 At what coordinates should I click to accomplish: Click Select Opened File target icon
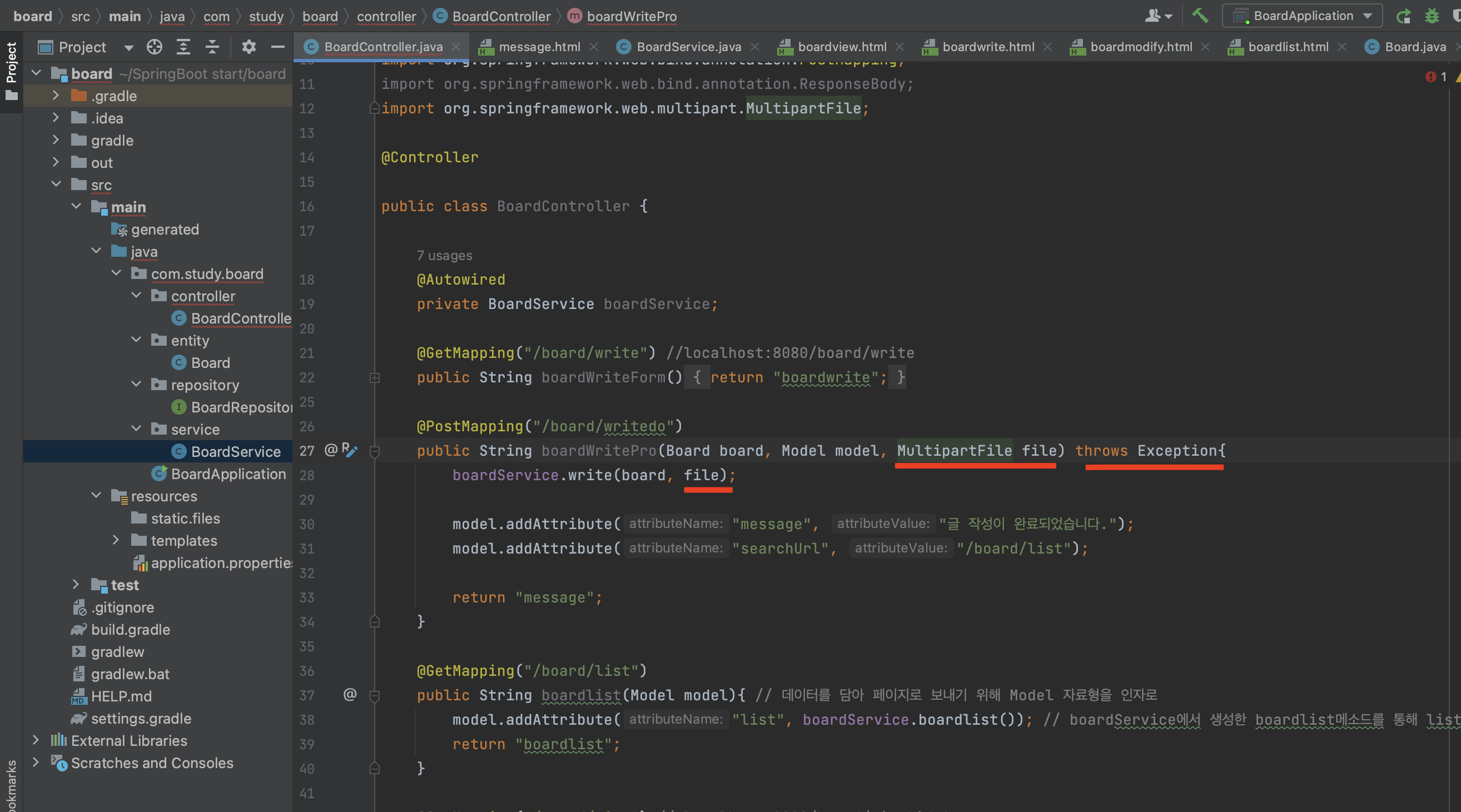tap(154, 47)
